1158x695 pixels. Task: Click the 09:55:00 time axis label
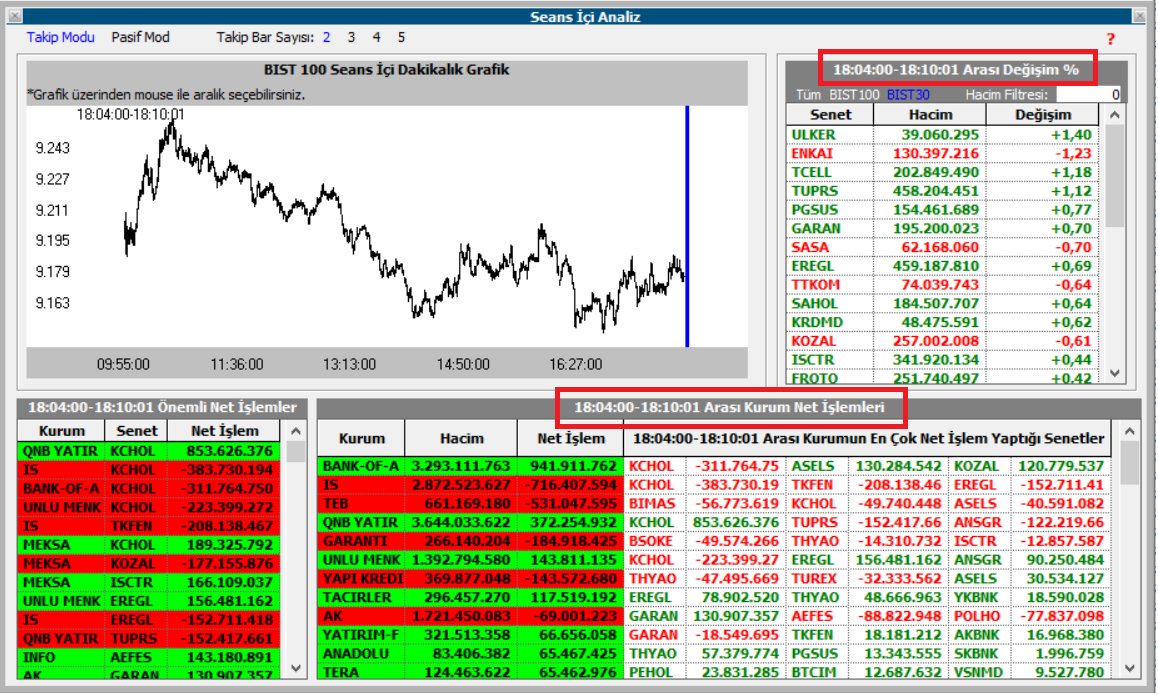coord(123,364)
